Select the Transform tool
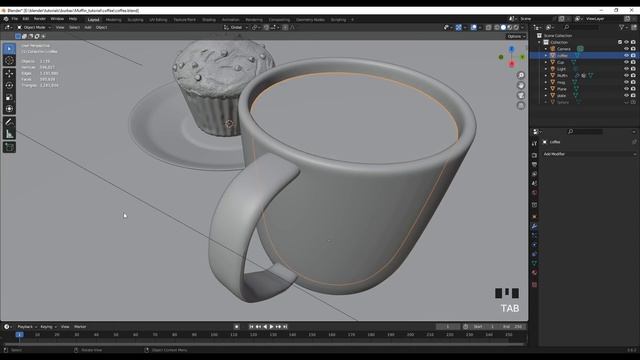The image size is (640, 360). (9, 109)
